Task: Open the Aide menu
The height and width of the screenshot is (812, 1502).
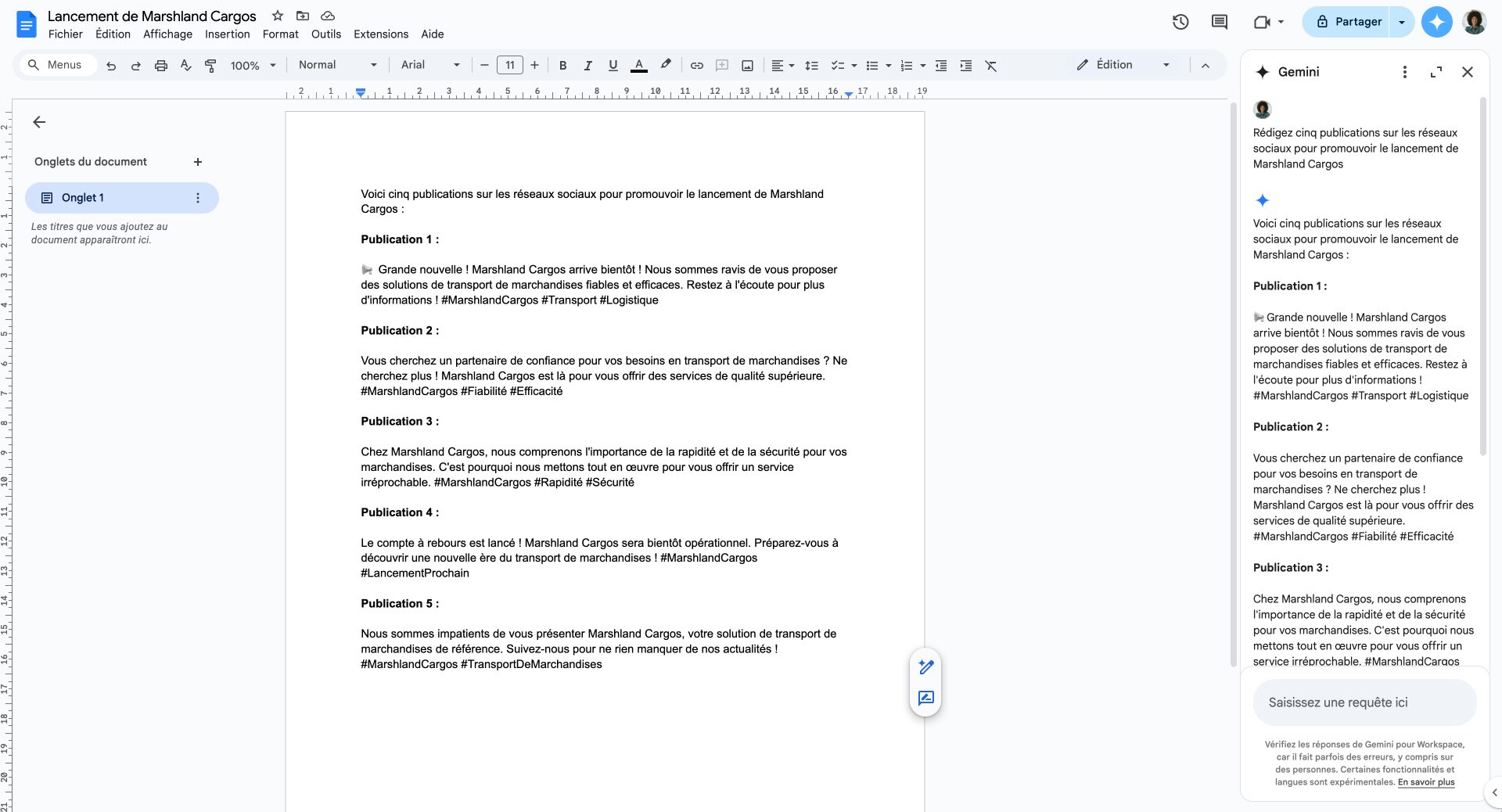Action: coord(433,34)
